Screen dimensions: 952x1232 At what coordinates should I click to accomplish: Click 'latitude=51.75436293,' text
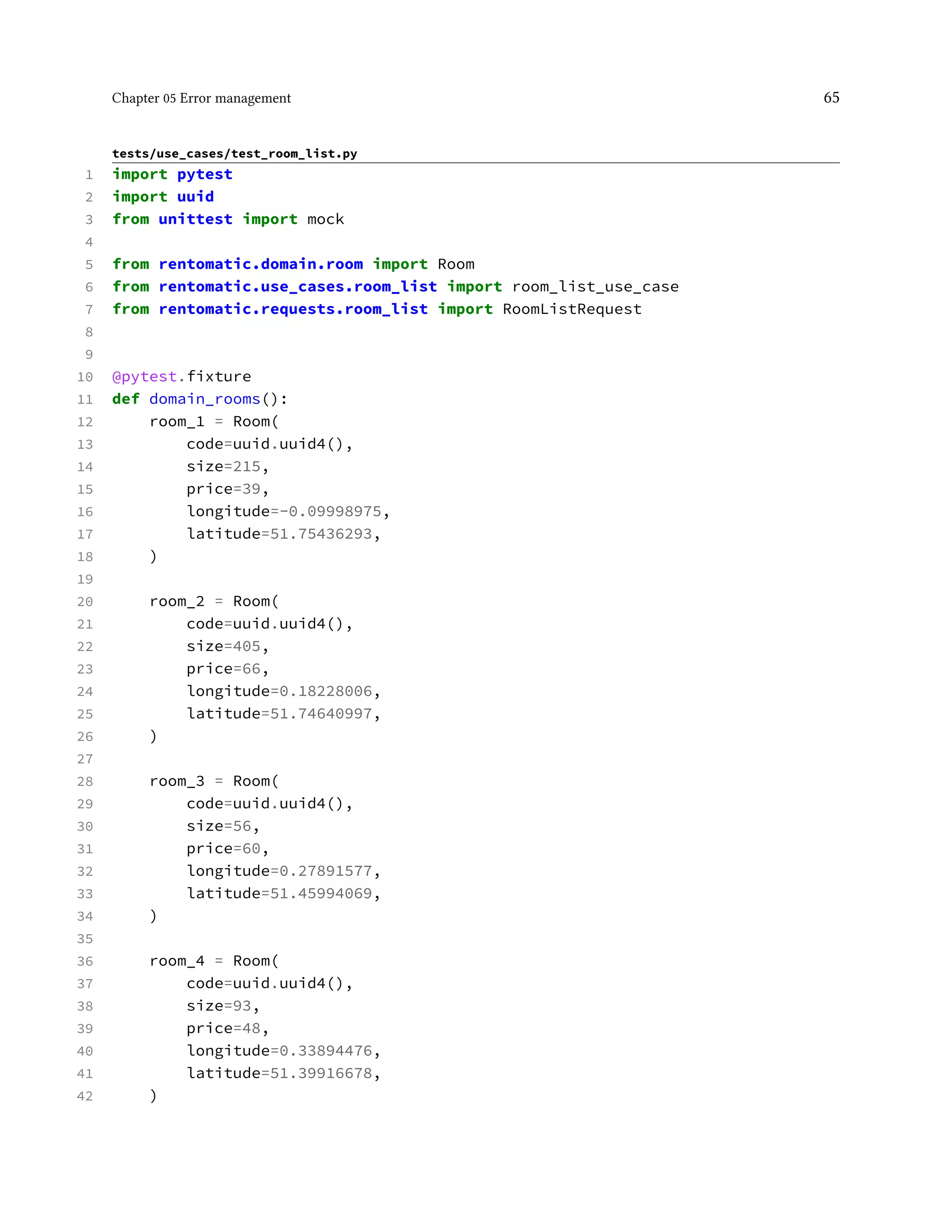284,534
